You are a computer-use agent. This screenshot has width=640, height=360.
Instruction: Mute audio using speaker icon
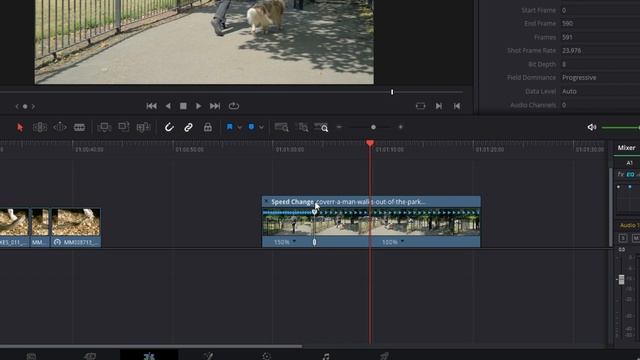coord(591,127)
